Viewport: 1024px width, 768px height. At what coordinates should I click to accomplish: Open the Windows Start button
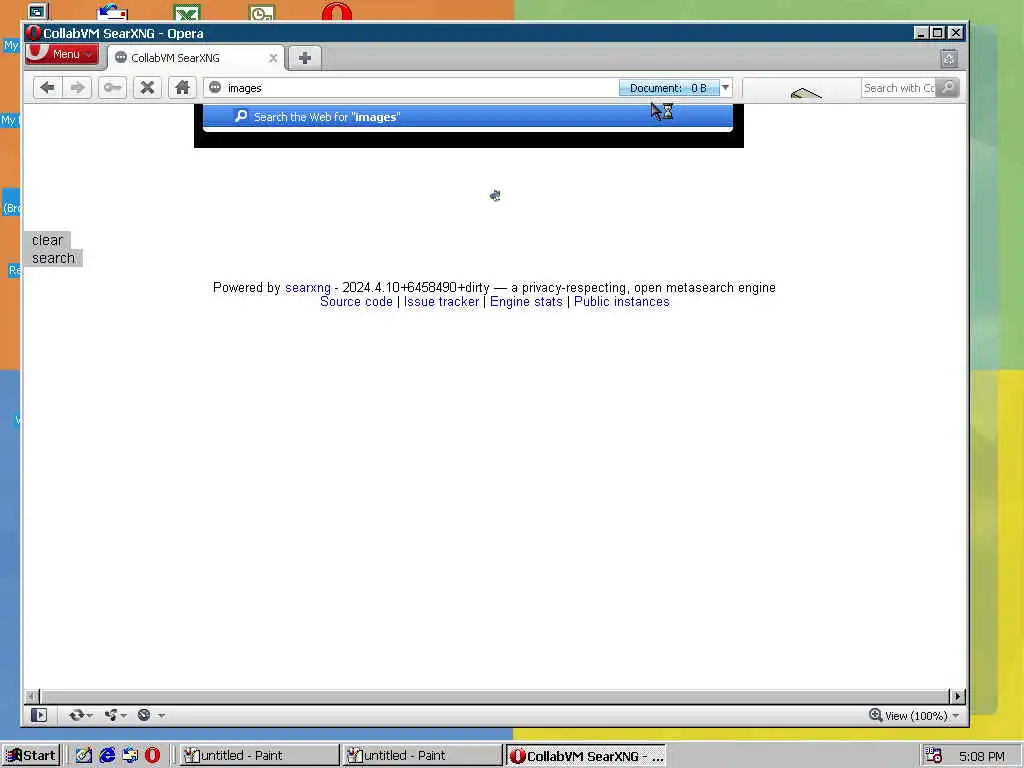[x=31, y=756]
